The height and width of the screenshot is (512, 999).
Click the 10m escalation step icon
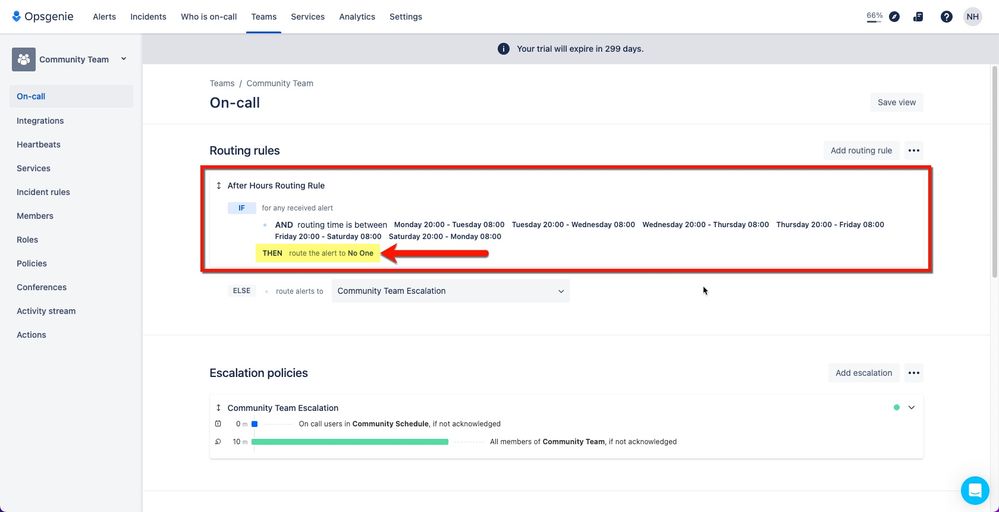click(219, 441)
